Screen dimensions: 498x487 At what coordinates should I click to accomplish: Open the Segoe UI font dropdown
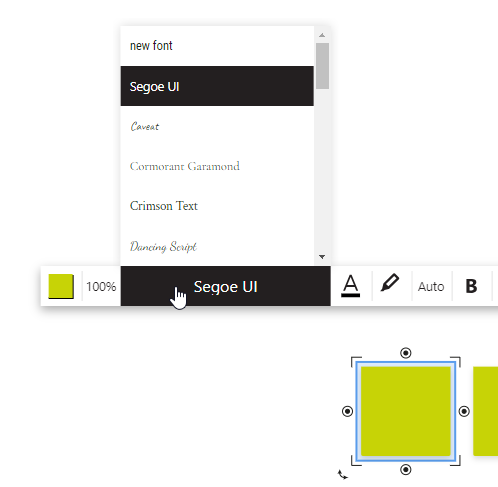(226, 286)
